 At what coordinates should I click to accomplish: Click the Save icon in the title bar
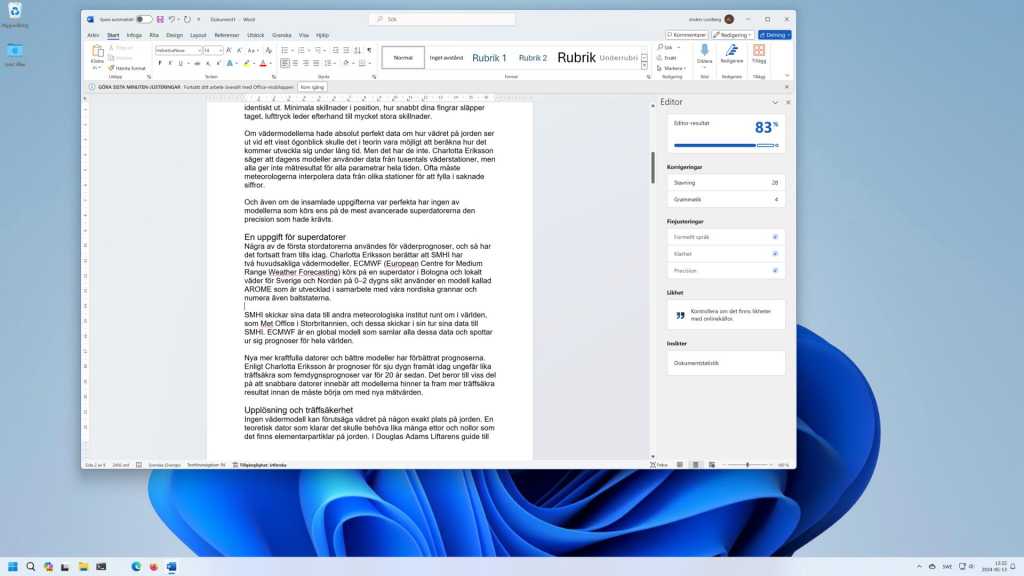pos(160,20)
